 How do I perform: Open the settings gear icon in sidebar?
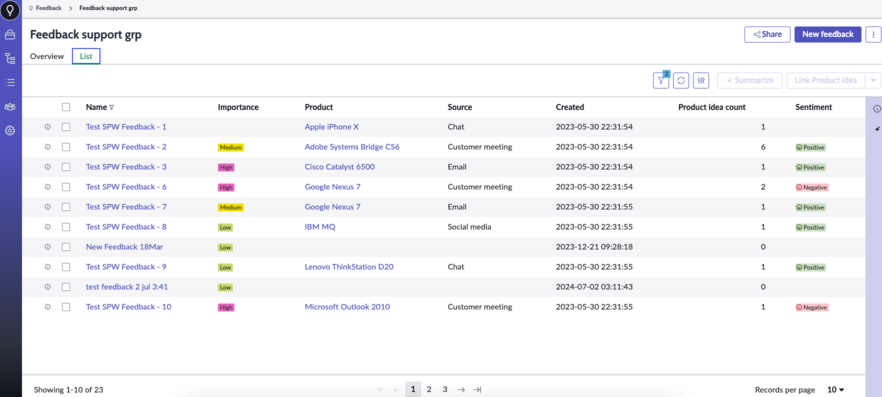[x=10, y=131]
